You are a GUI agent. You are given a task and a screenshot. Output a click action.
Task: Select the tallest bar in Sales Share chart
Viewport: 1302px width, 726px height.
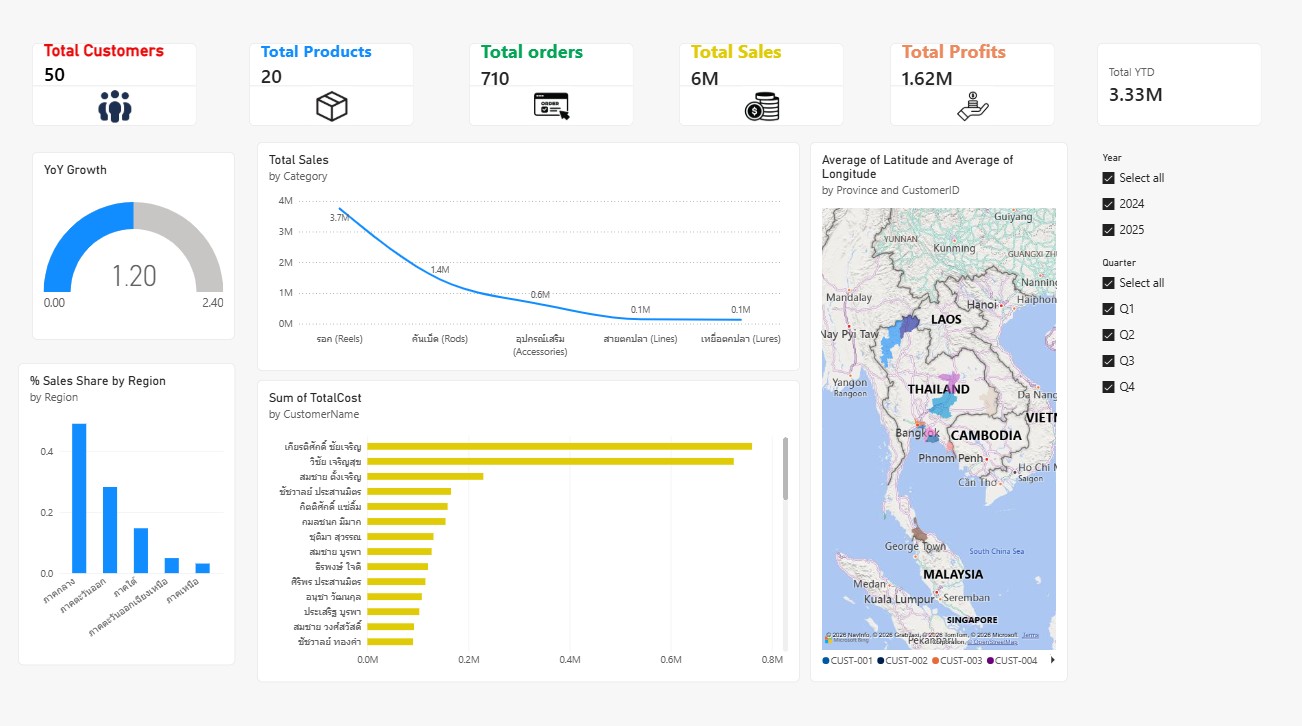click(79, 498)
